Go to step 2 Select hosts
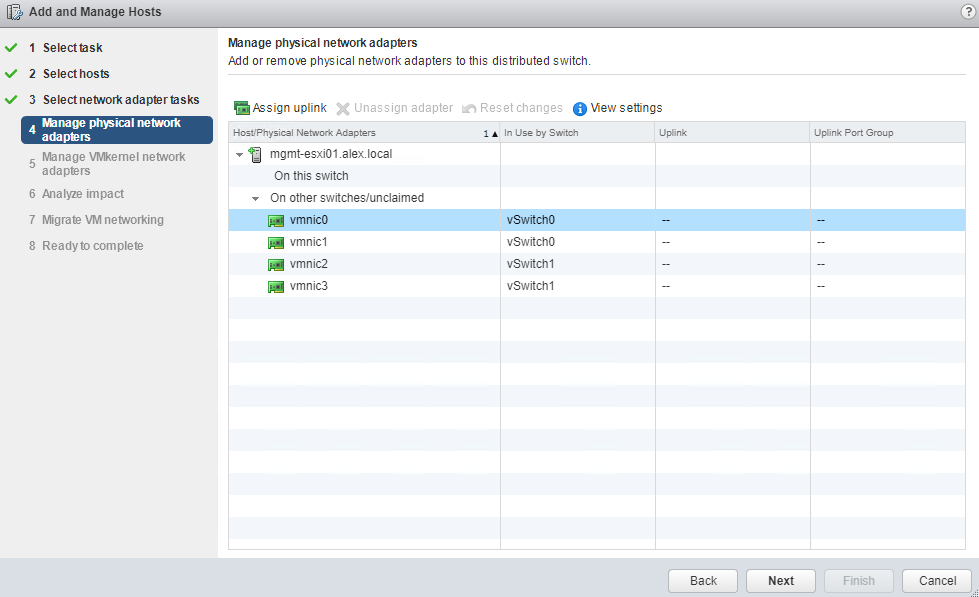 click(x=76, y=74)
